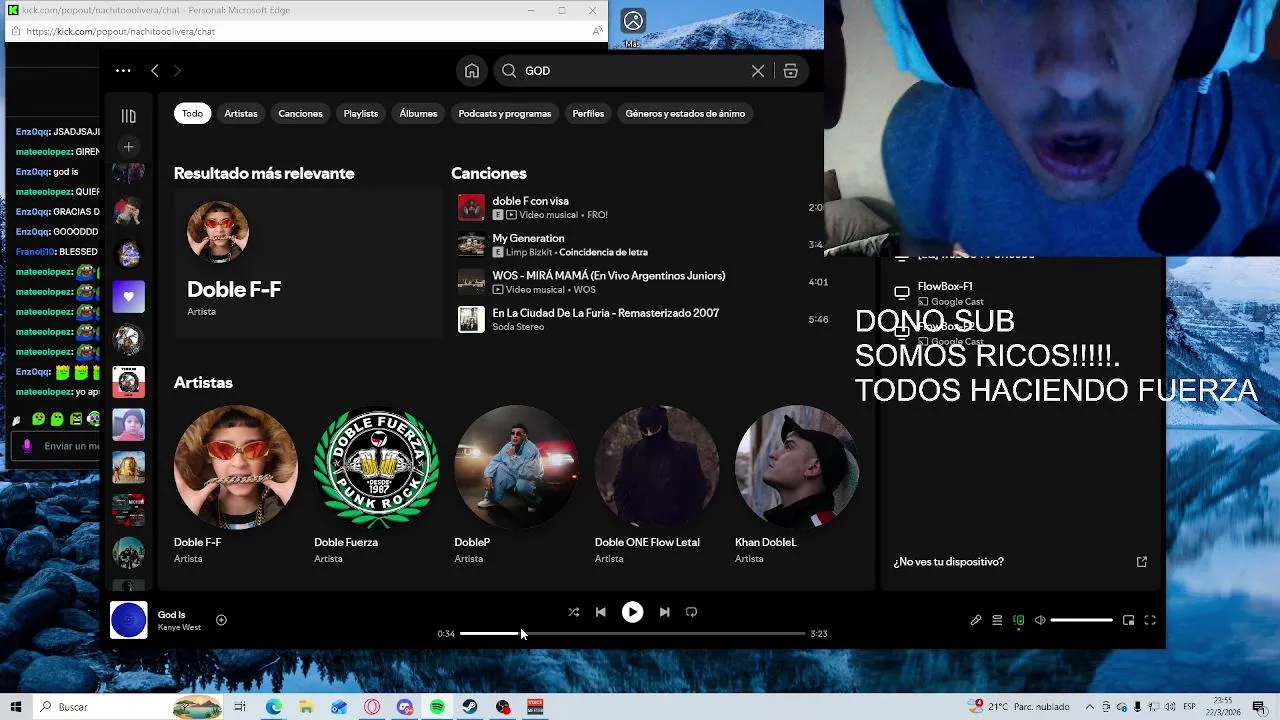Click '¿No ves tu dispositivo?' link
This screenshot has width=1280, height=720.
(948, 562)
